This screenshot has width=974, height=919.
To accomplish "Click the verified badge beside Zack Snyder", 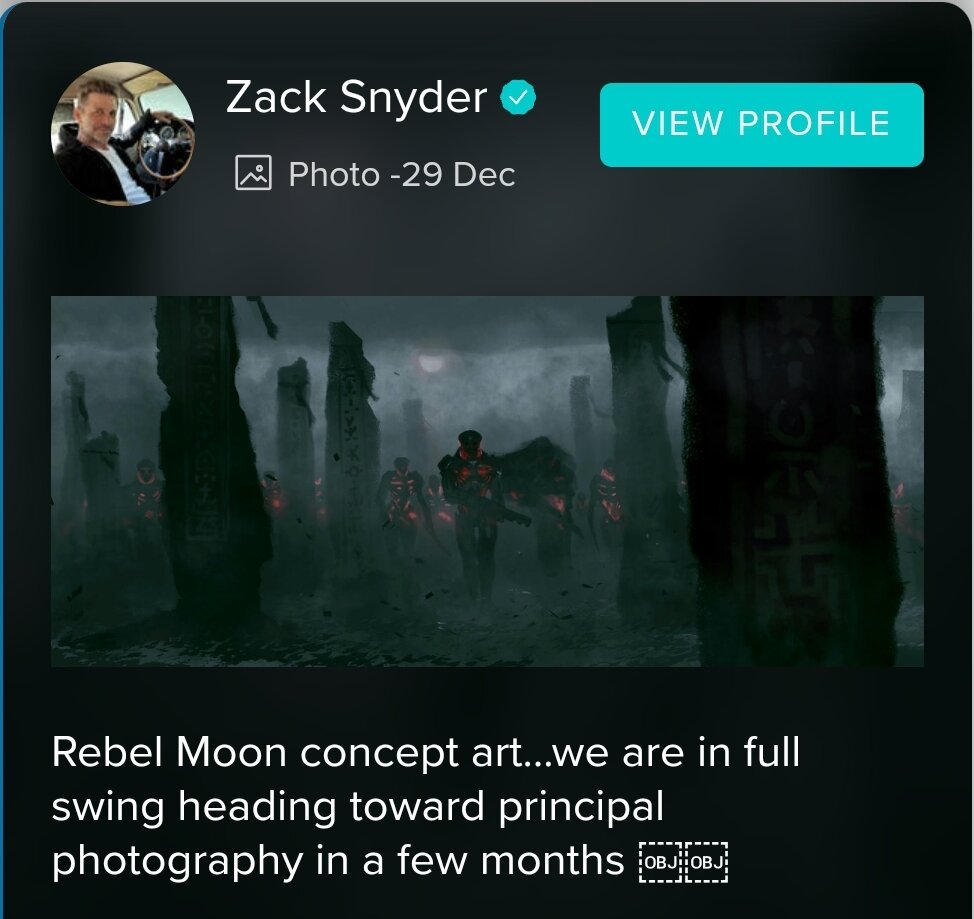I will (x=518, y=98).
